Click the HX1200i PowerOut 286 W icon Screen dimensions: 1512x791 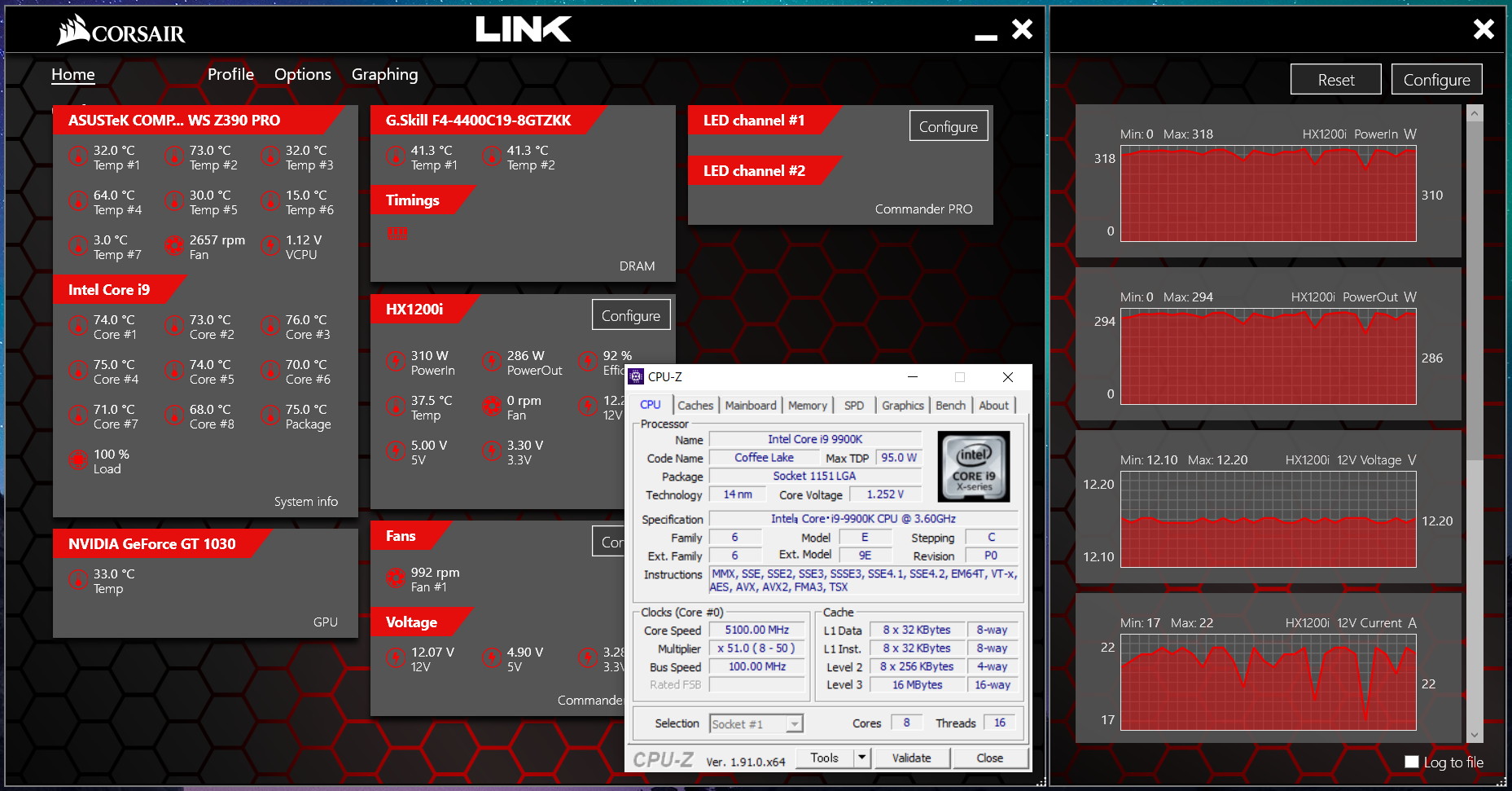coord(492,361)
